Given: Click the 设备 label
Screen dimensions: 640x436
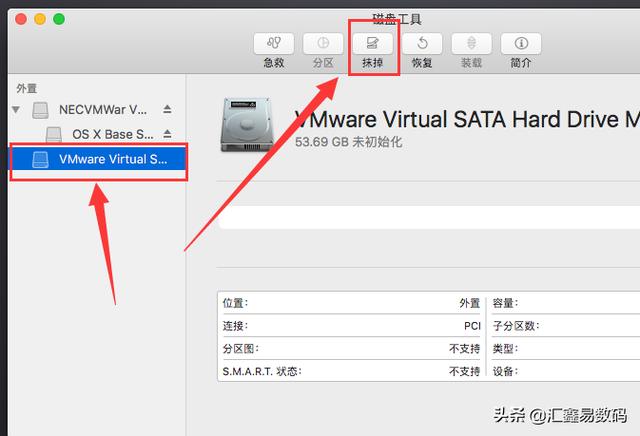Looking at the screenshot, I should tap(505, 371).
